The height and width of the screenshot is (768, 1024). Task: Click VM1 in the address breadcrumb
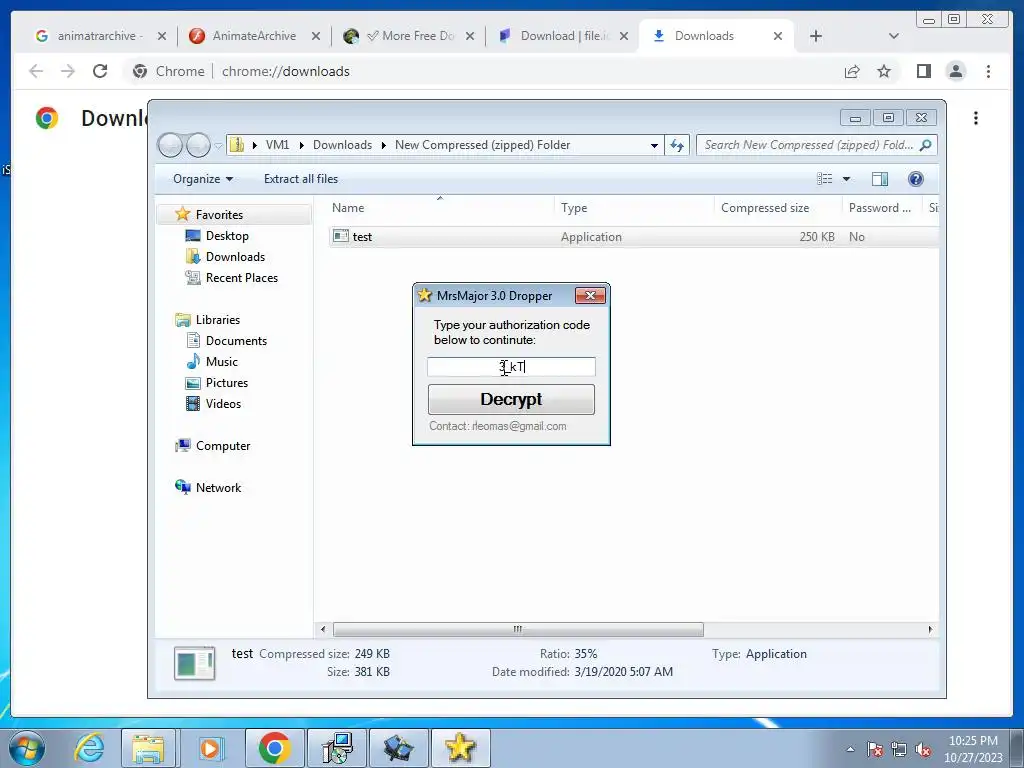tap(277, 145)
